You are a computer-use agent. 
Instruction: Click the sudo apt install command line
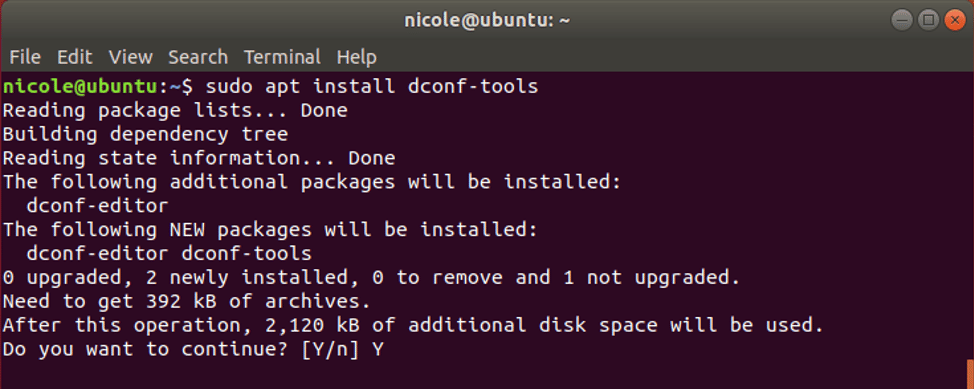270,86
